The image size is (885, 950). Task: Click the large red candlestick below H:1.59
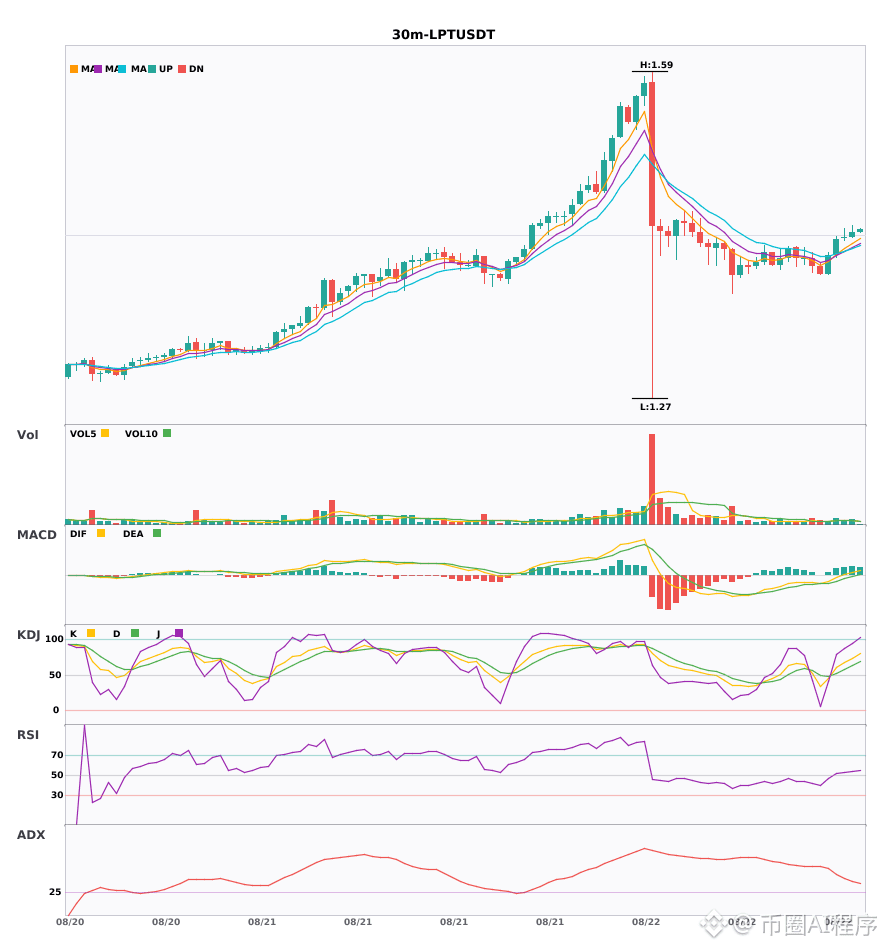pos(652,154)
